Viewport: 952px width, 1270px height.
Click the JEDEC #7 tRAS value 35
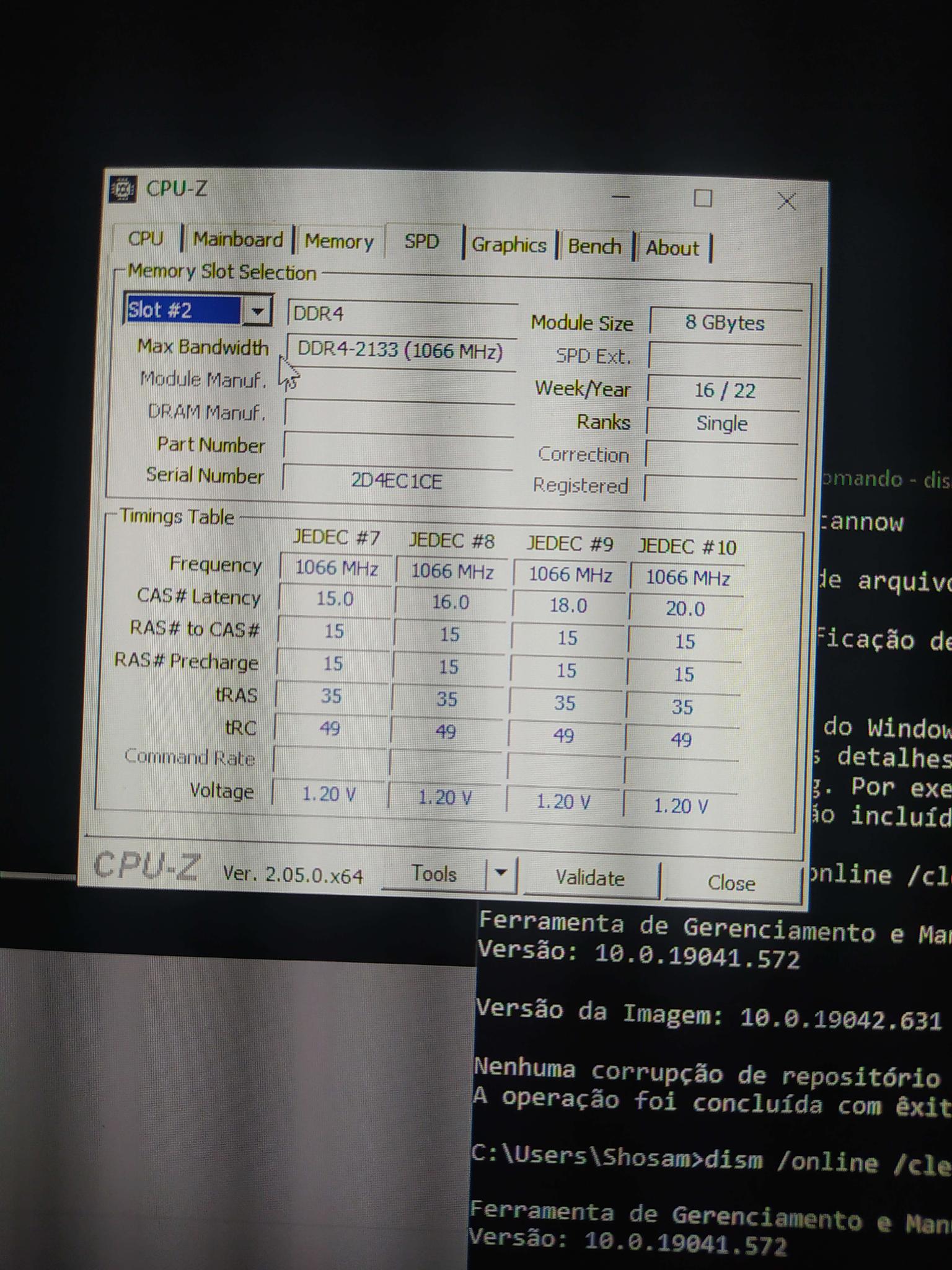pyautogui.click(x=332, y=696)
